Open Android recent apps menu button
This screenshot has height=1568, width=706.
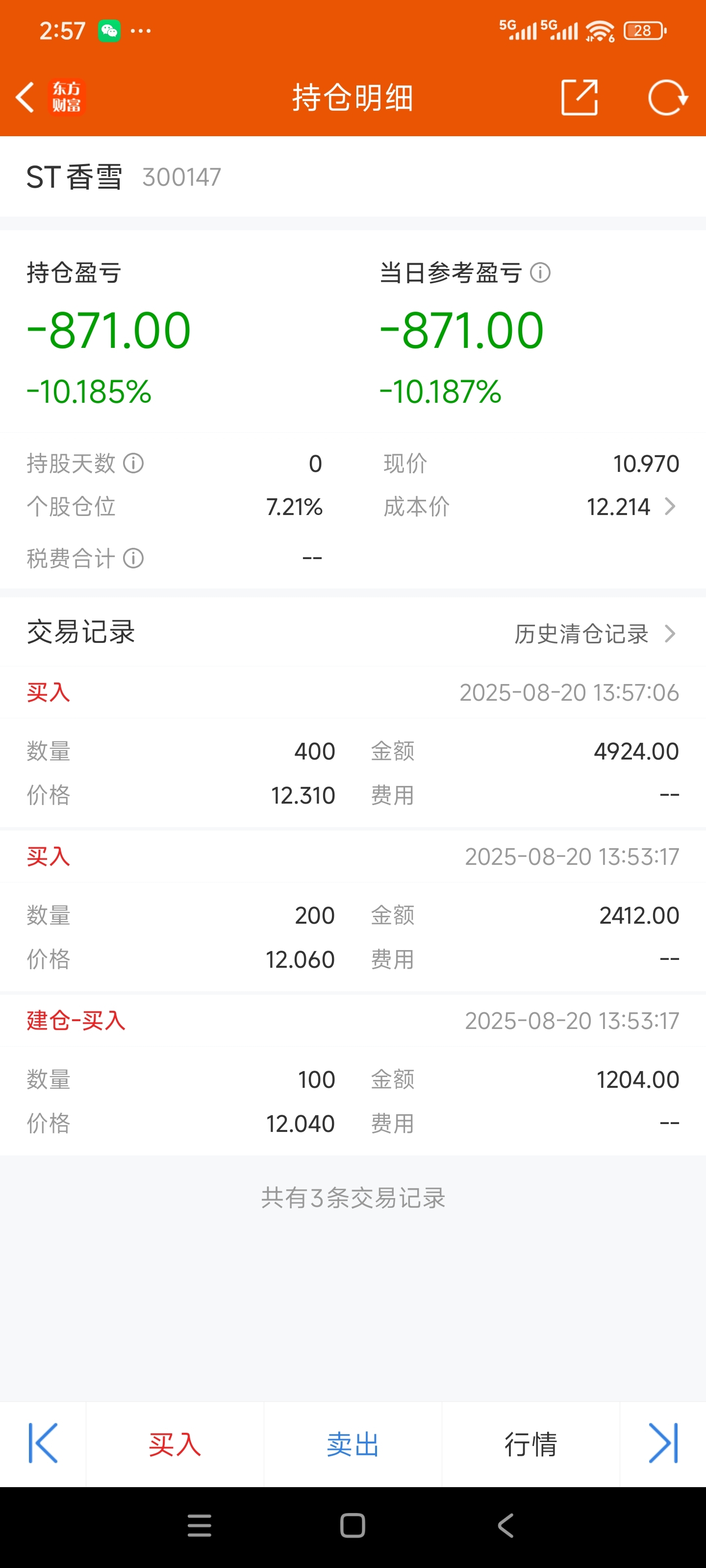[199, 1525]
